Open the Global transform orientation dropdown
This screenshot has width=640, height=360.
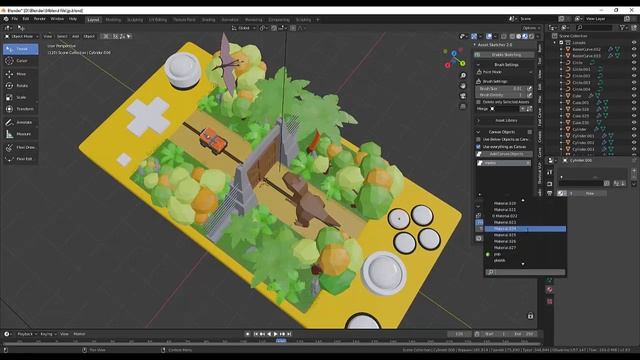[x=244, y=28]
